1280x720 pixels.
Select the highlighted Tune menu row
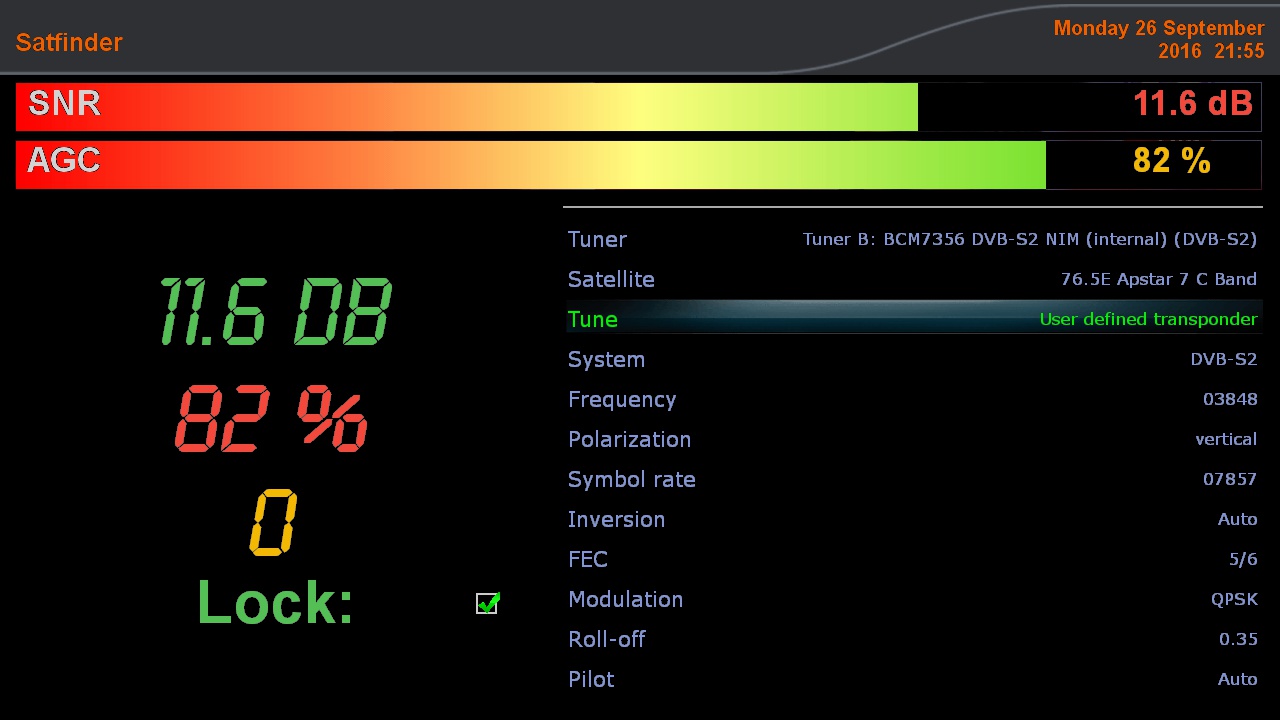point(911,319)
